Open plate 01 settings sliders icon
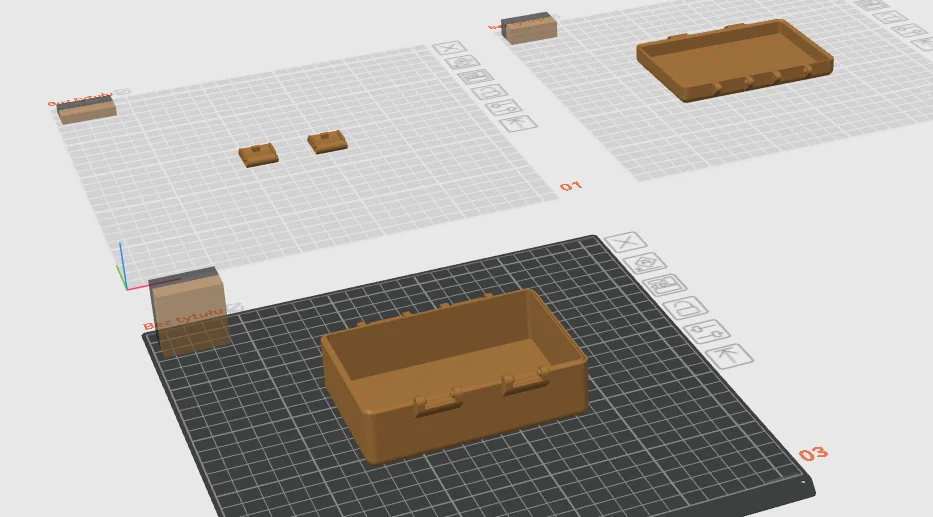The width and height of the screenshot is (933, 517). point(504,108)
